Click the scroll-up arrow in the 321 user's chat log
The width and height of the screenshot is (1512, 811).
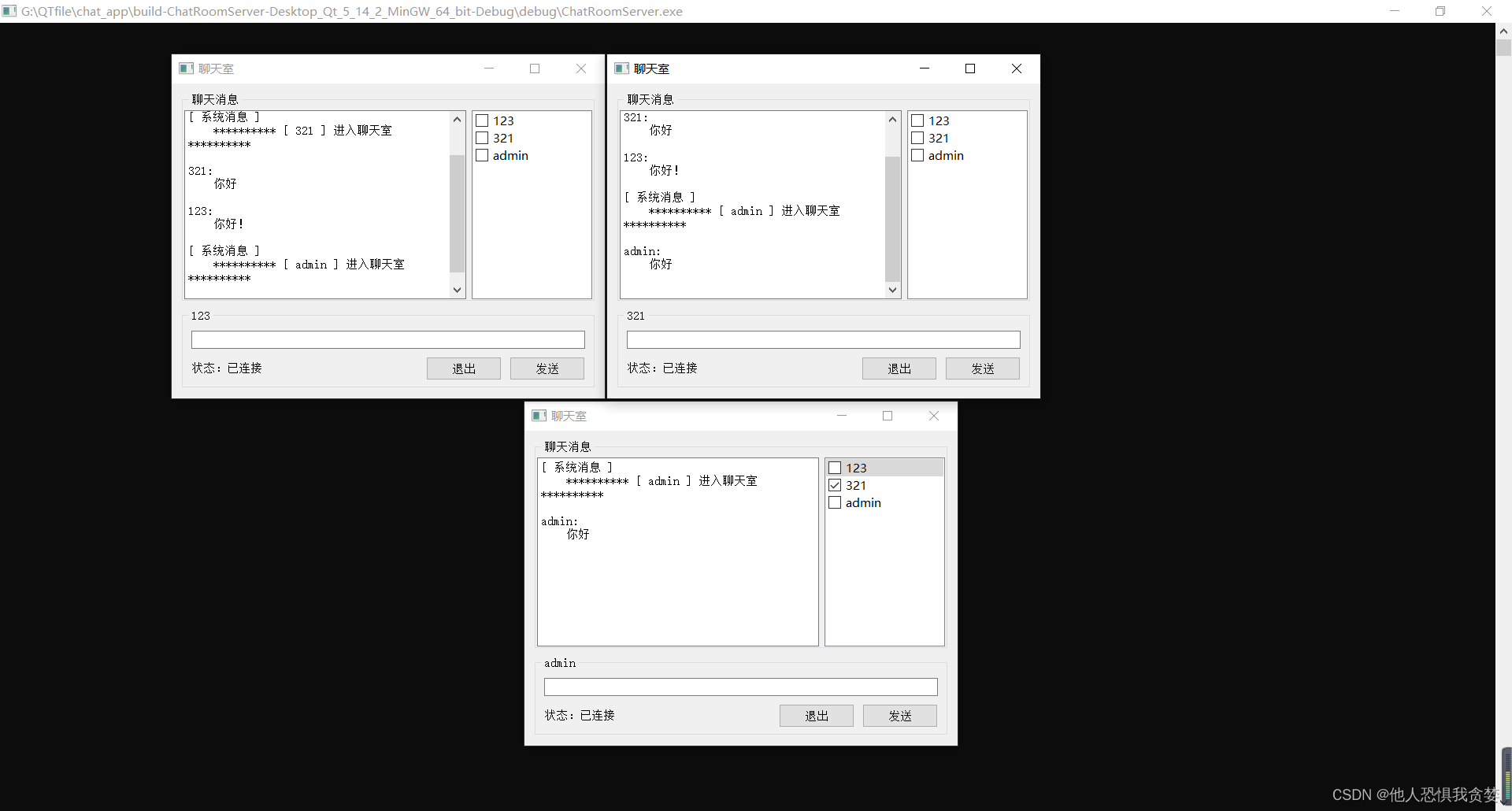(892, 119)
